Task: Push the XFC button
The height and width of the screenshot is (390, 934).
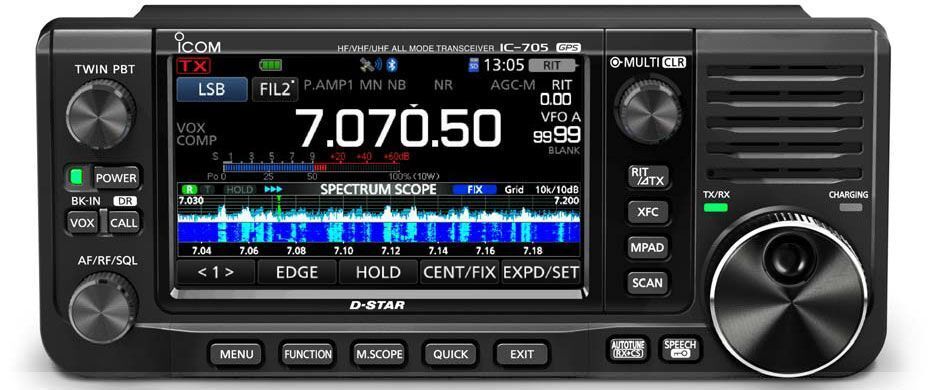Action: click(x=648, y=211)
